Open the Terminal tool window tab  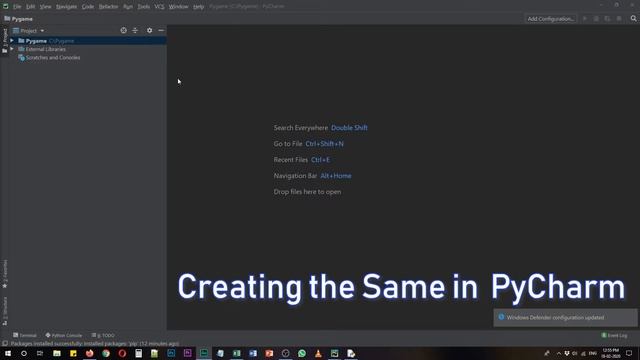pos(25,335)
